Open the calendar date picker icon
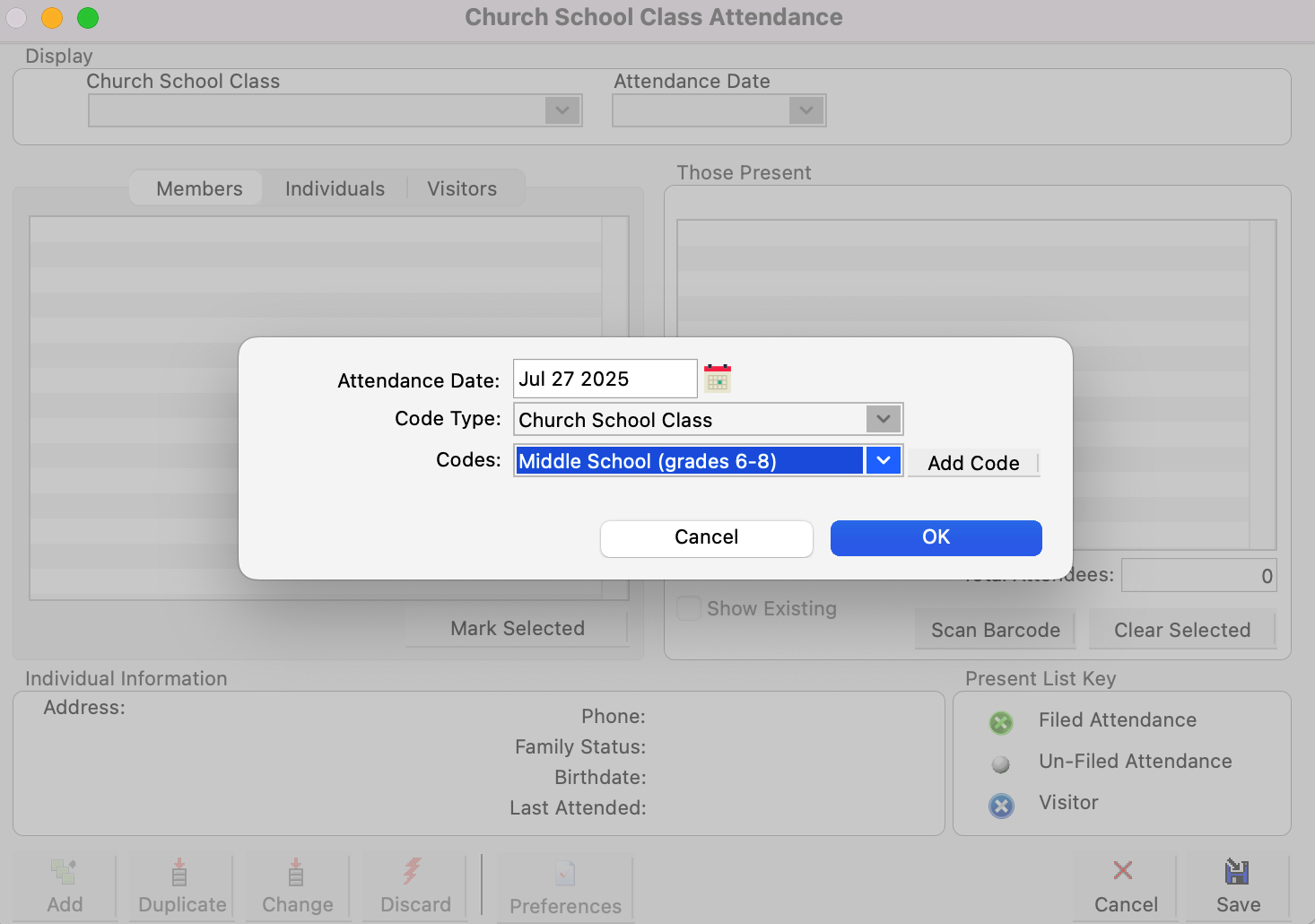The width and height of the screenshot is (1315, 924). point(717,378)
